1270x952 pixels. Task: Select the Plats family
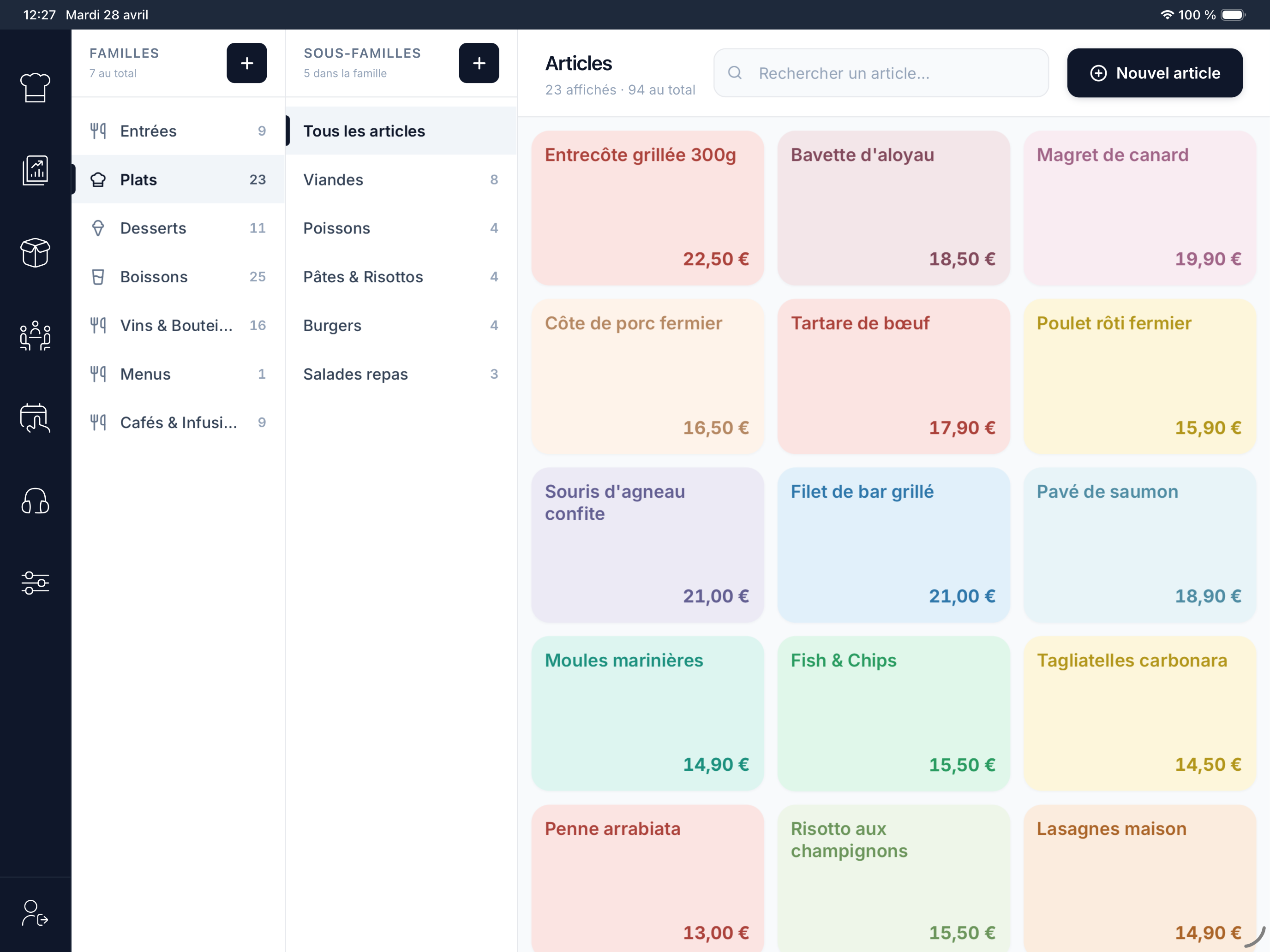178,179
